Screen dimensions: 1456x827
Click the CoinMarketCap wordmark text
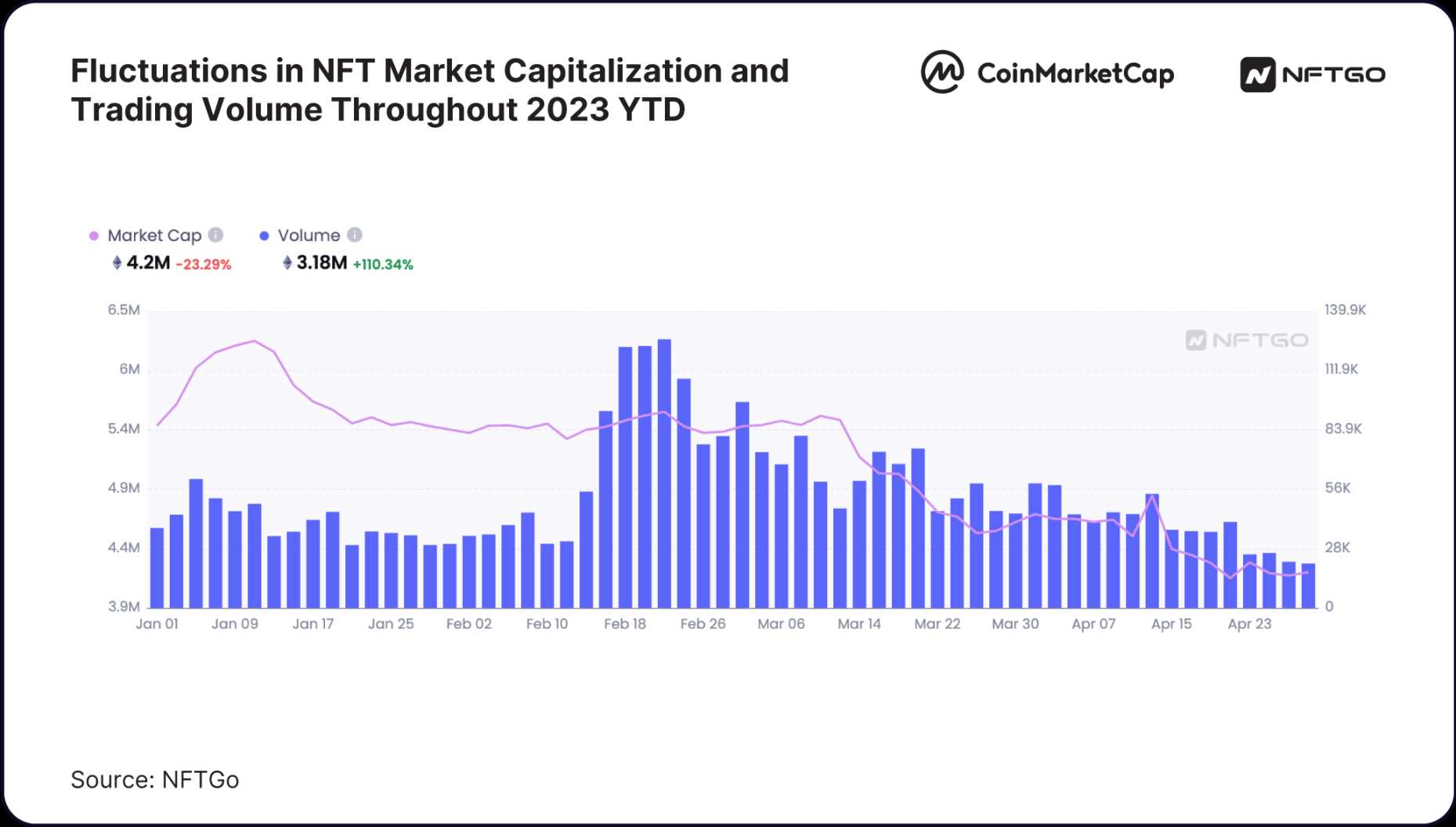[1075, 74]
